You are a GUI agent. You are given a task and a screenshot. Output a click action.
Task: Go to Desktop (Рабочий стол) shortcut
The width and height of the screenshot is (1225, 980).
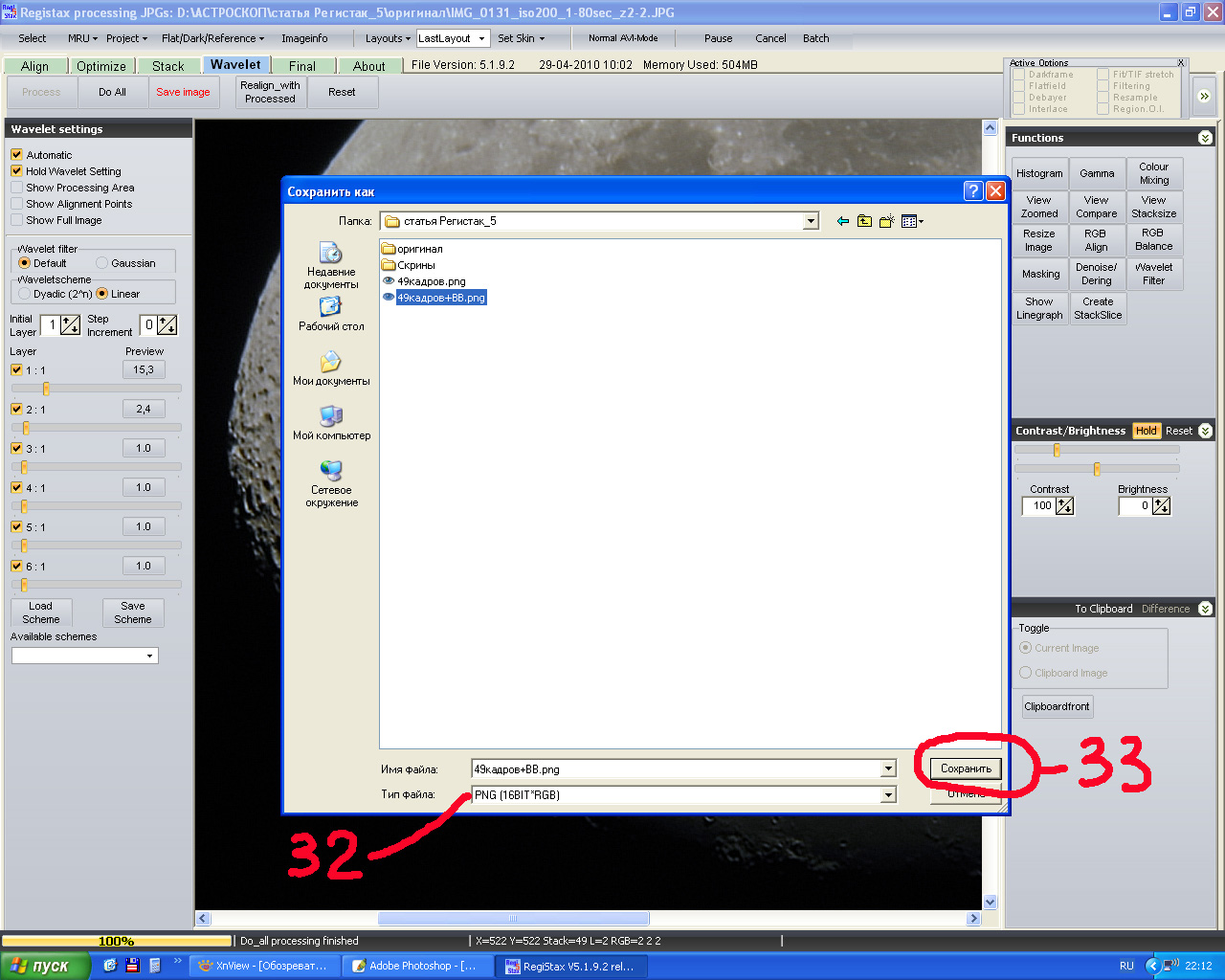coord(331,314)
